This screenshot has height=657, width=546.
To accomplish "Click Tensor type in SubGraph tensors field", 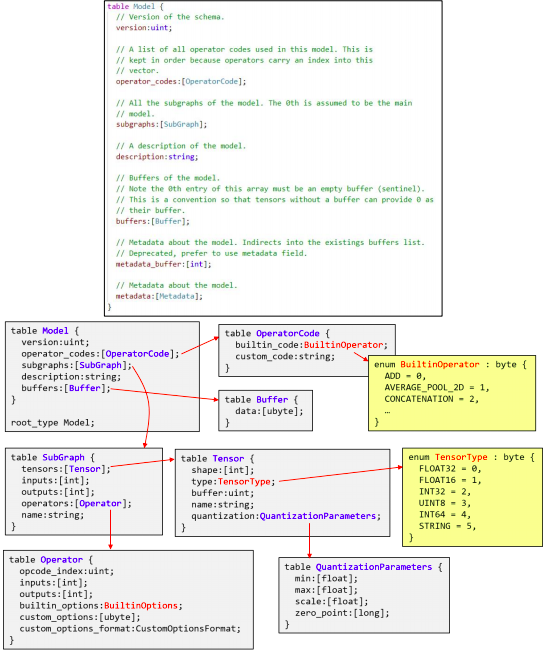I will pos(85,469).
